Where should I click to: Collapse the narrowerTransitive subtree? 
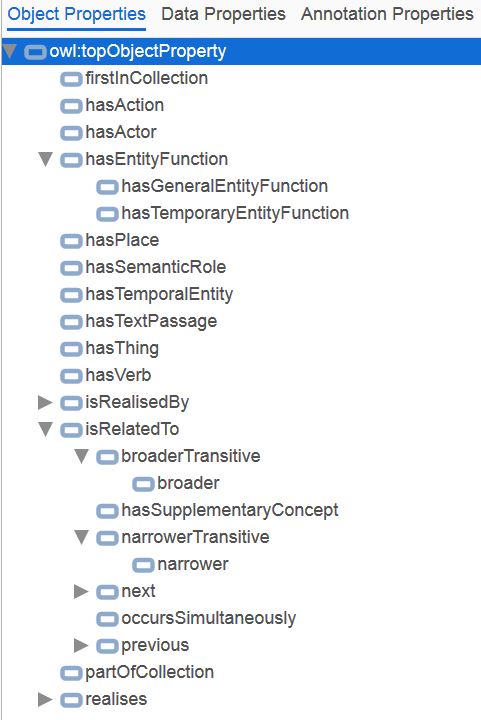pos(81,537)
